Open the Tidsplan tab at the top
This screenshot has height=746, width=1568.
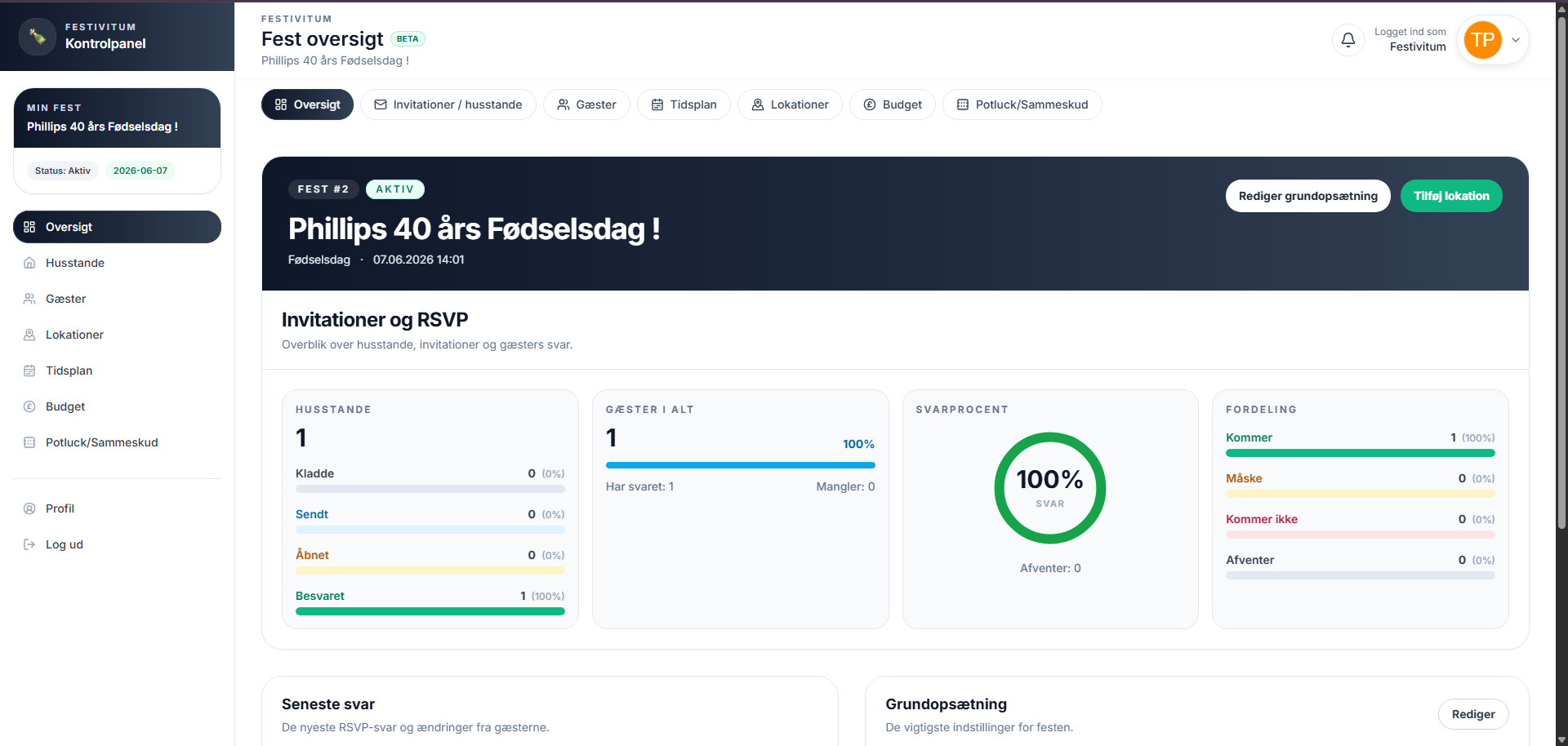[684, 104]
